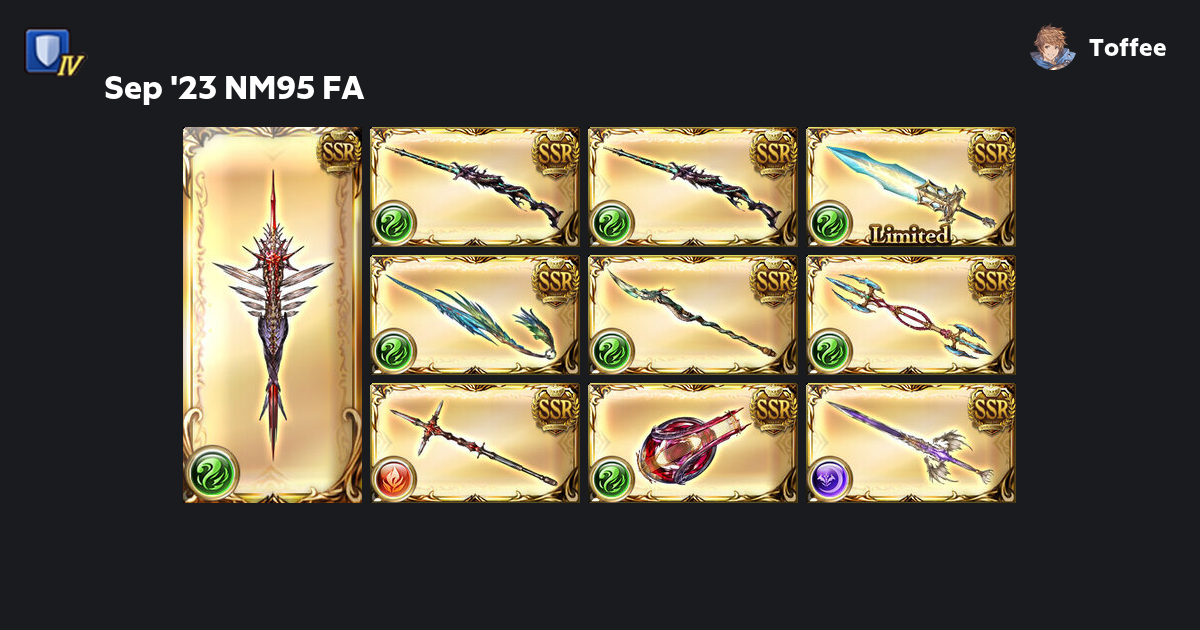
Task: Open the large mainhand red spear weapon
Action: pos(272,314)
